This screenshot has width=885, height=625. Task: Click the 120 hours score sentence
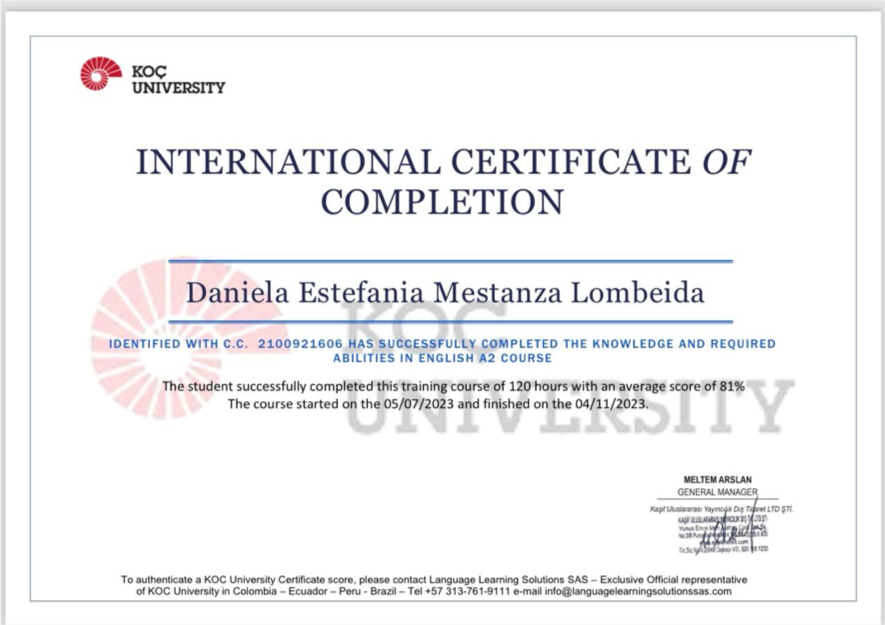click(x=454, y=387)
